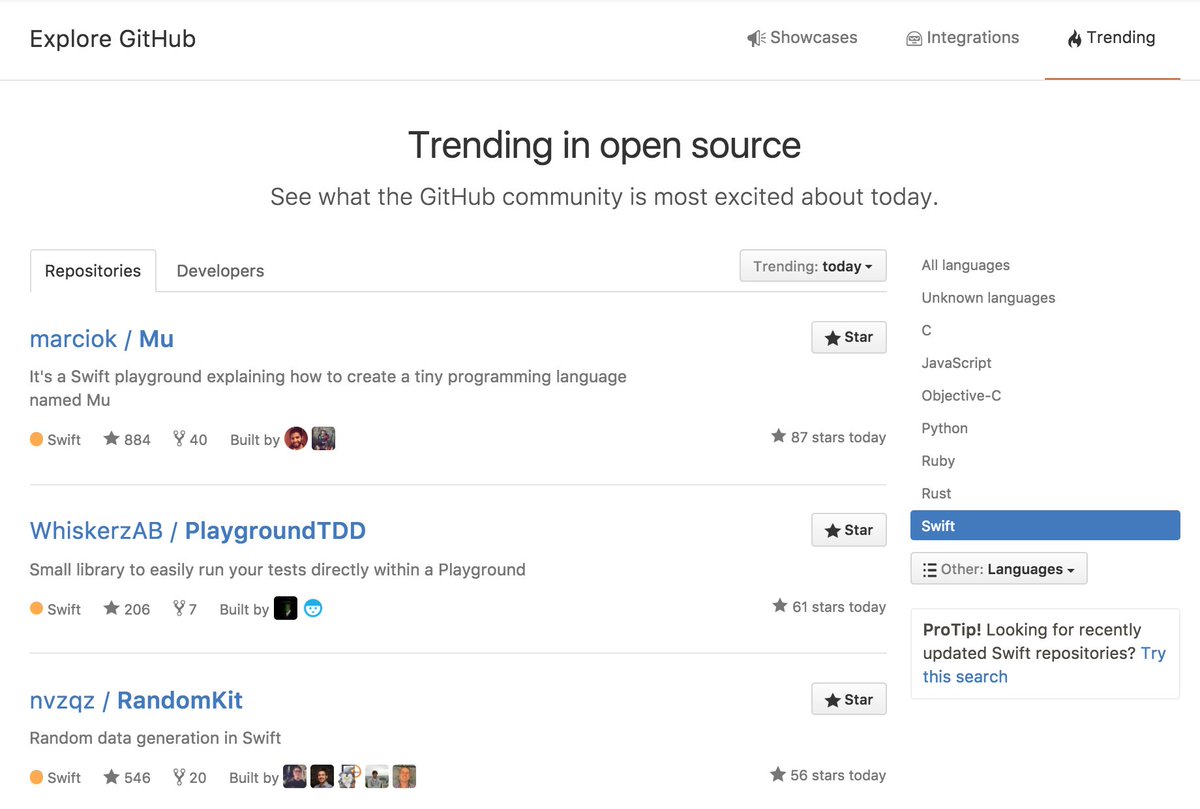Click the star count 546 for RandomKit
Screen dimensions: 1200x809
click(x=127, y=778)
